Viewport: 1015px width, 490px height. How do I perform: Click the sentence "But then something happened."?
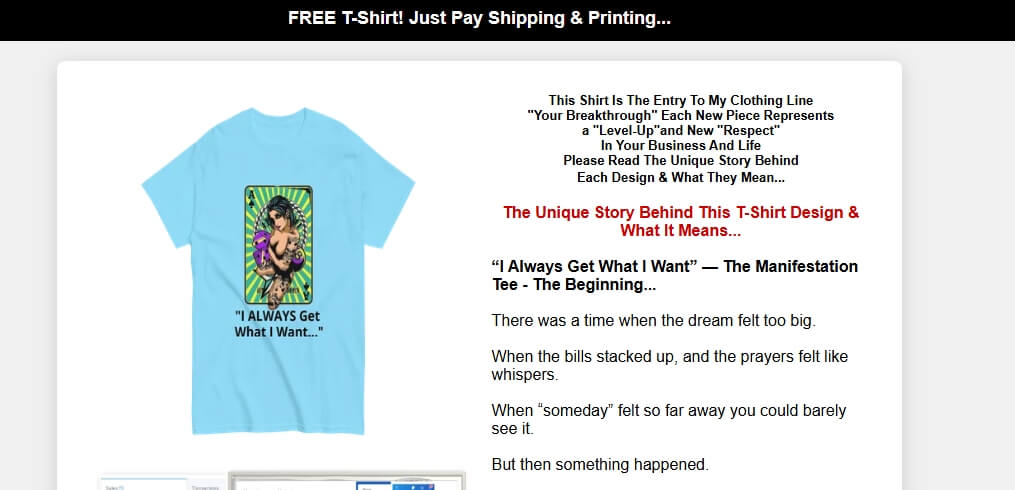[x=600, y=464]
